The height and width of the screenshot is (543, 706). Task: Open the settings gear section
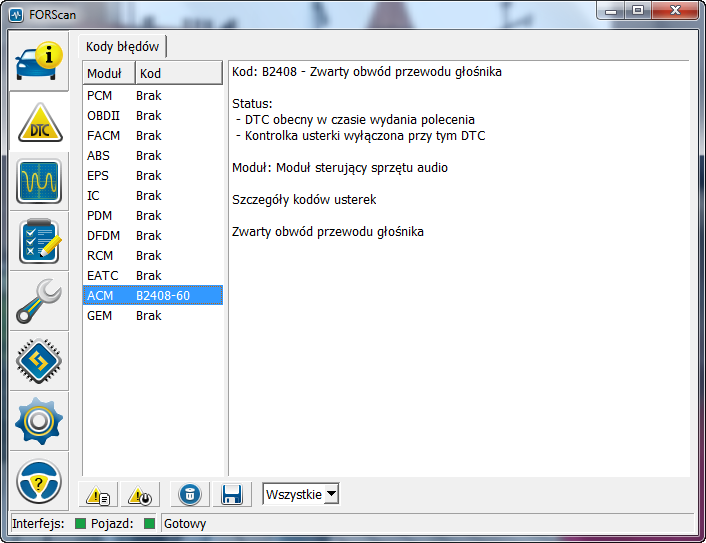pos(39,421)
